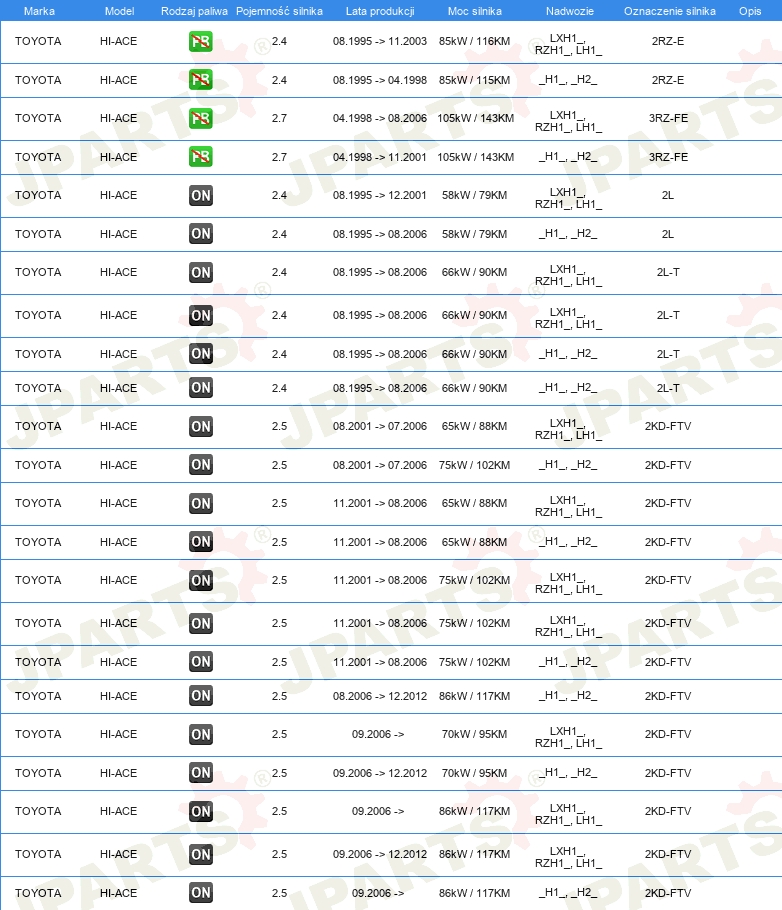Click the Rodzaj paliwa column header
782x910 pixels.
[x=194, y=11]
